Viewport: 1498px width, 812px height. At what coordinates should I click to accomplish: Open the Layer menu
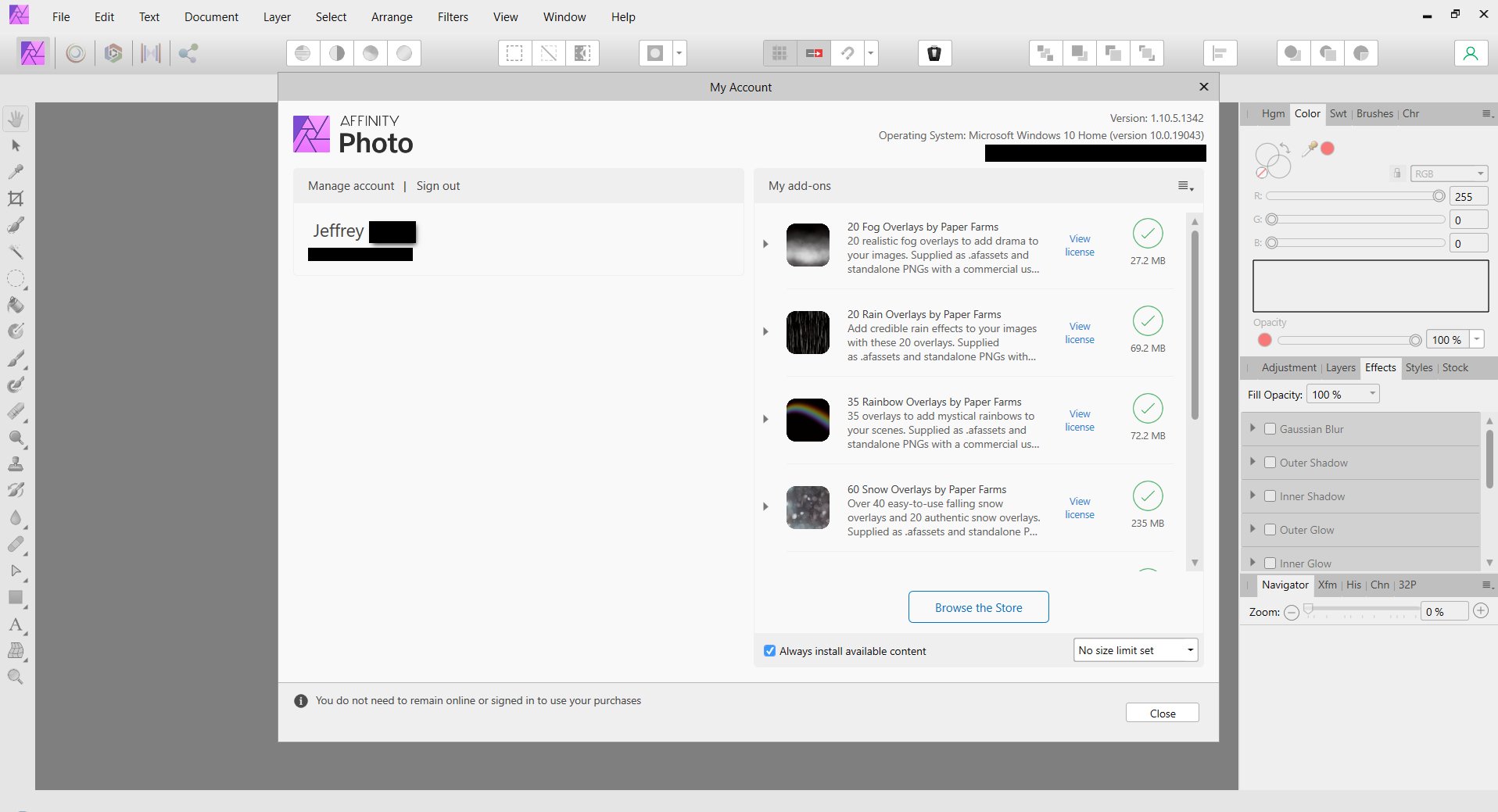(277, 16)
